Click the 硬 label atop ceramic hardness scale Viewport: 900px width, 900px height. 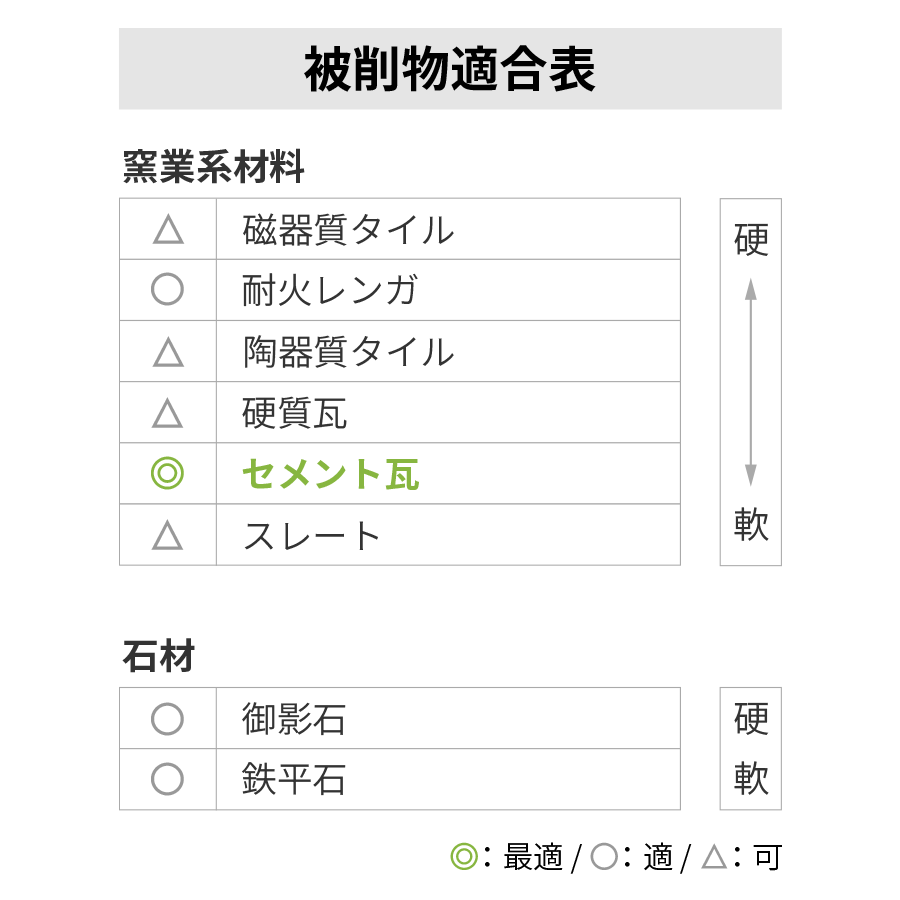click(x=751, y=240)
